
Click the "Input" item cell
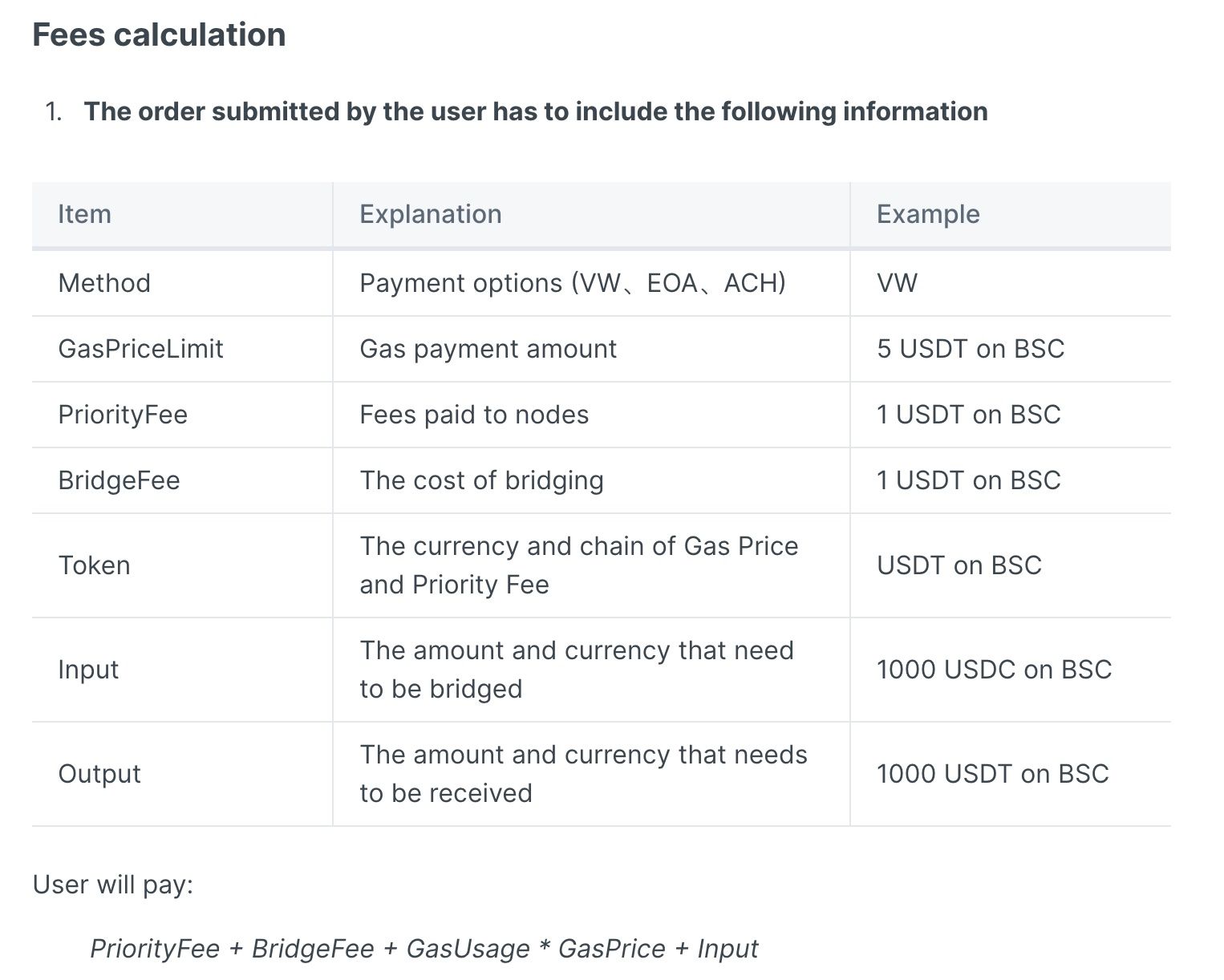[88, 670]
